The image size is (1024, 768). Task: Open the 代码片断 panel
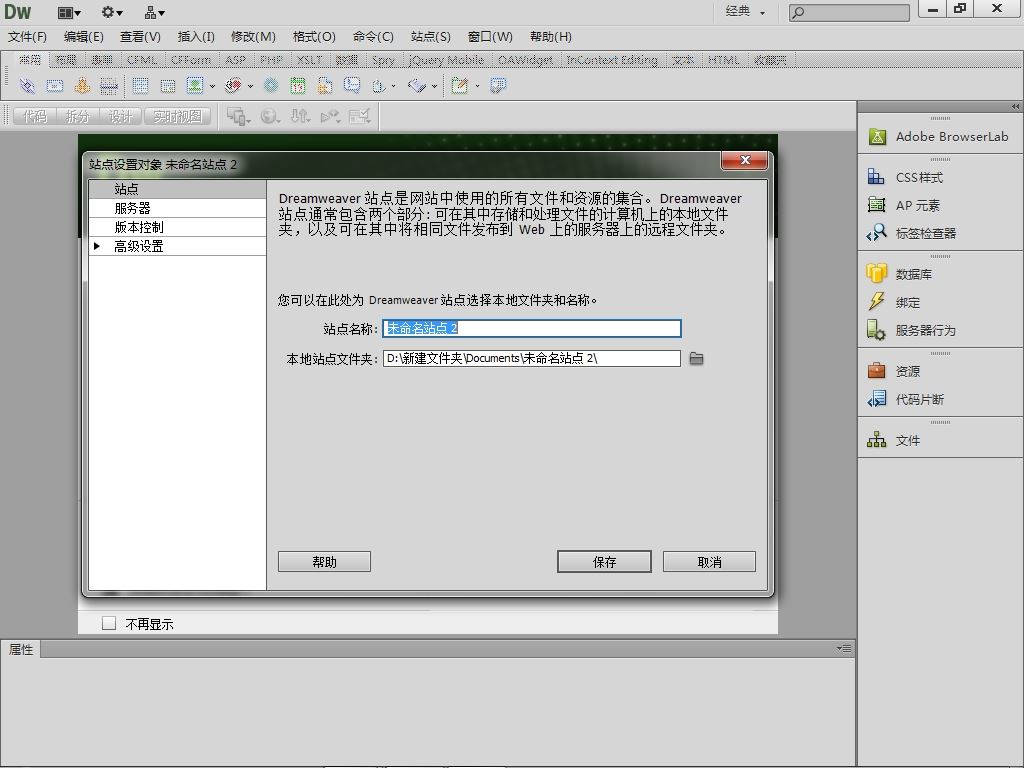pyautogui.click(x=940, y=399)
